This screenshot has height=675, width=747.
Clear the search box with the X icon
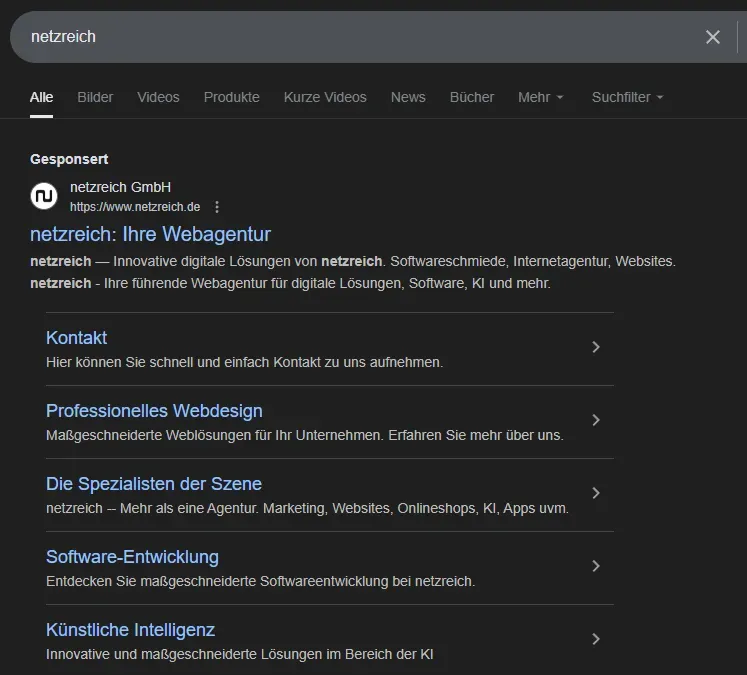click(x=712, y=37)
